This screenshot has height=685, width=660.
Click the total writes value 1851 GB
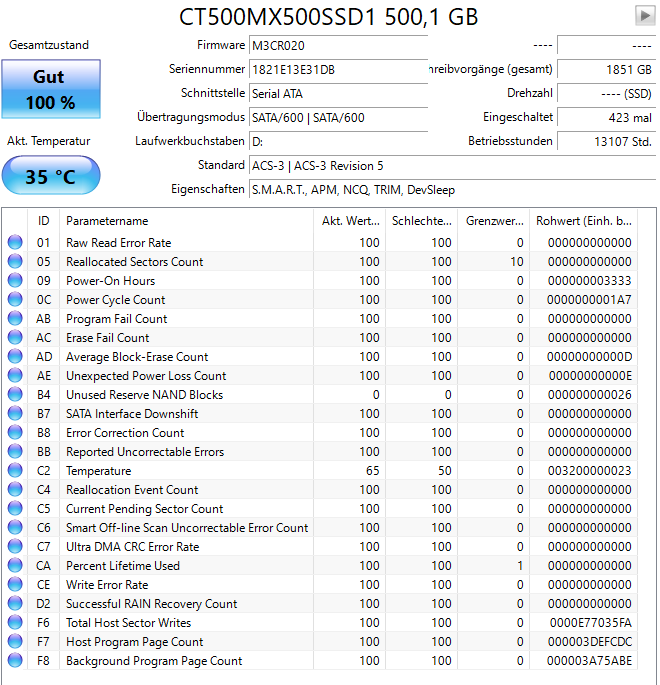606,69
